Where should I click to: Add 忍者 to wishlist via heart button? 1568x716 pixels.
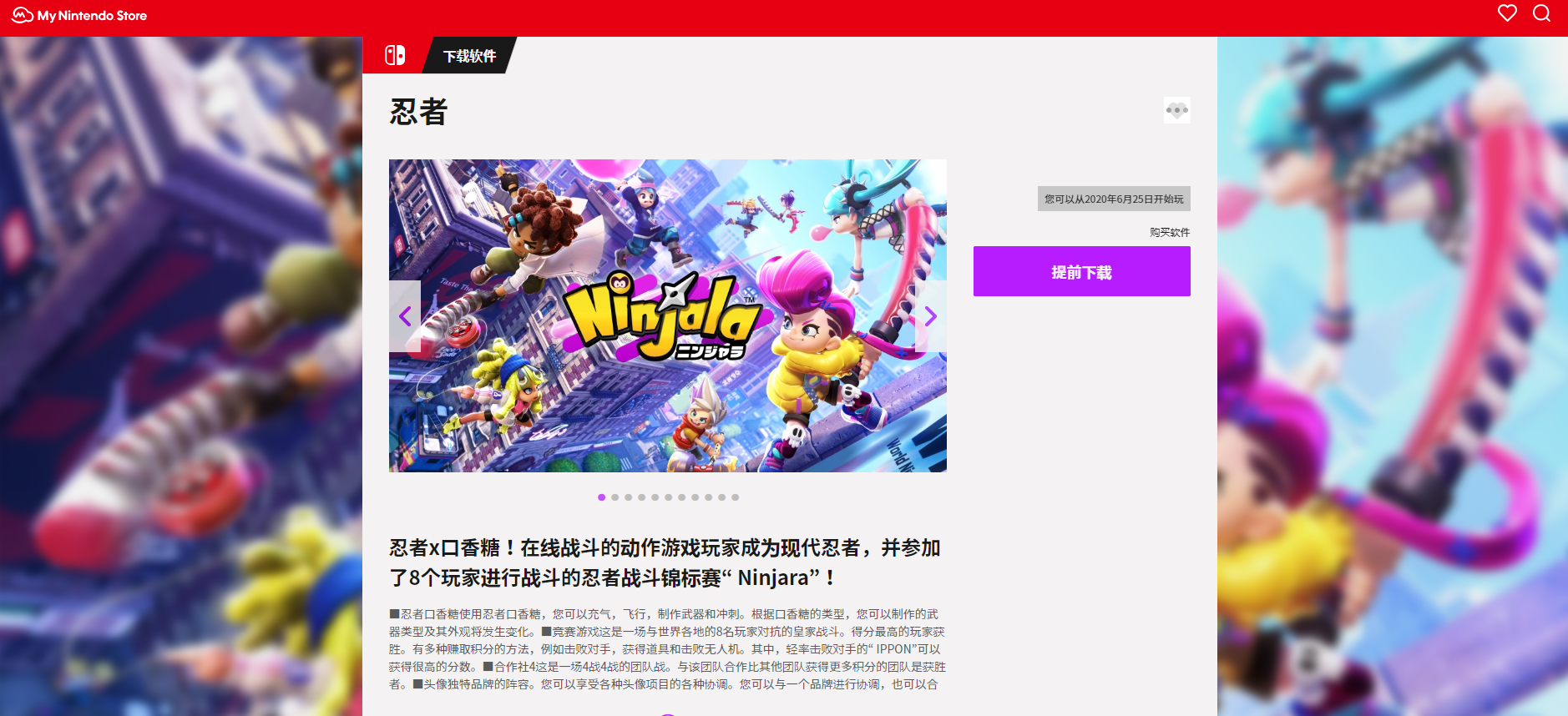1176,110
